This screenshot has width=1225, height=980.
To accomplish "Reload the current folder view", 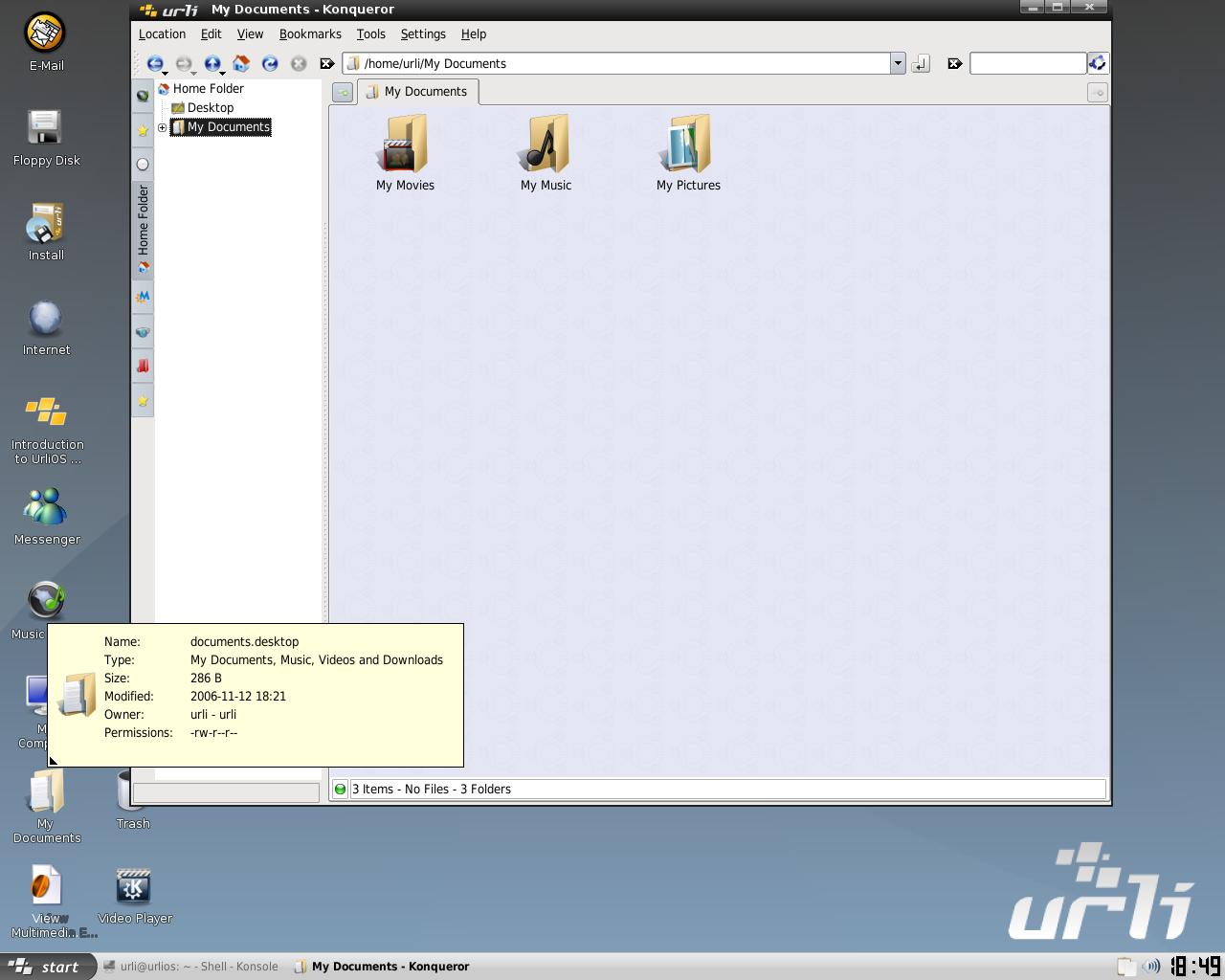I will [x=270, y=63].
